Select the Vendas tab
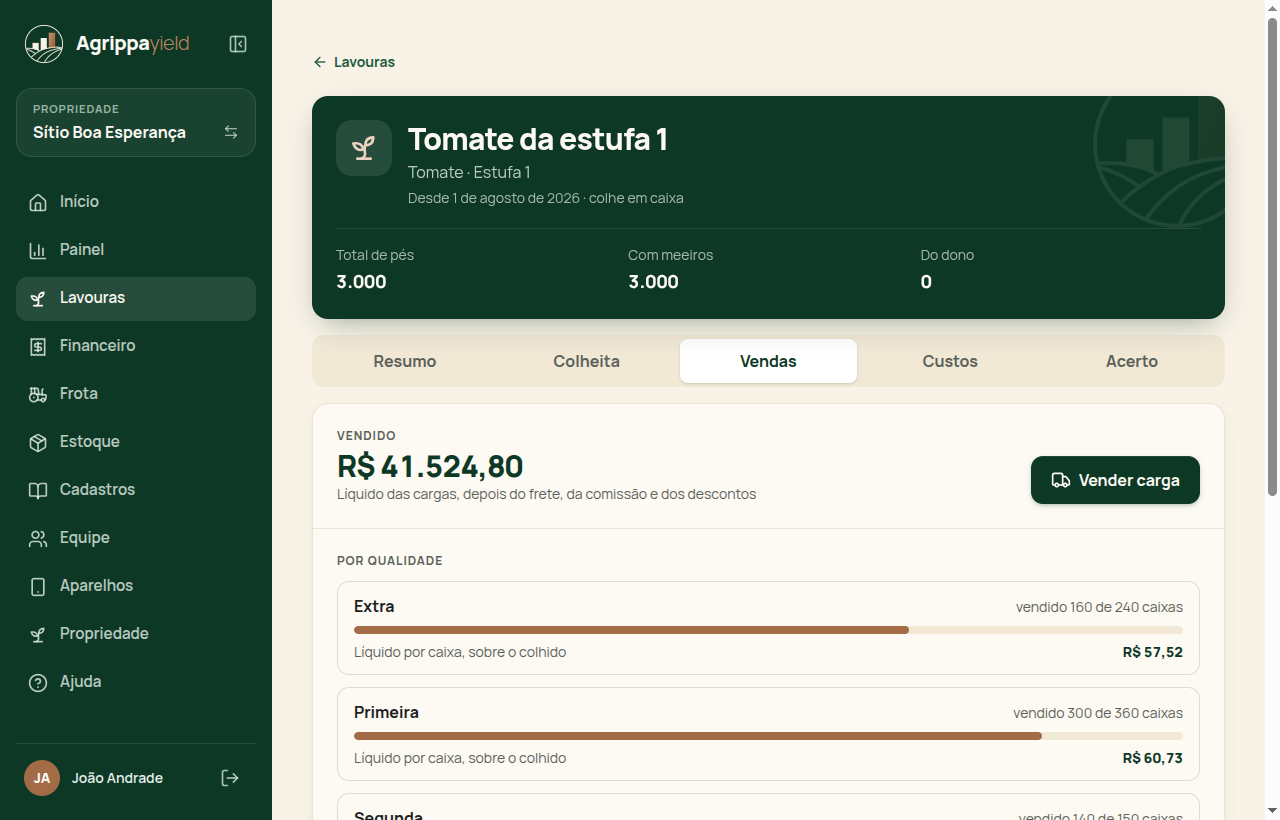This screenshot has width=1280, height=820. coord(768,361)
